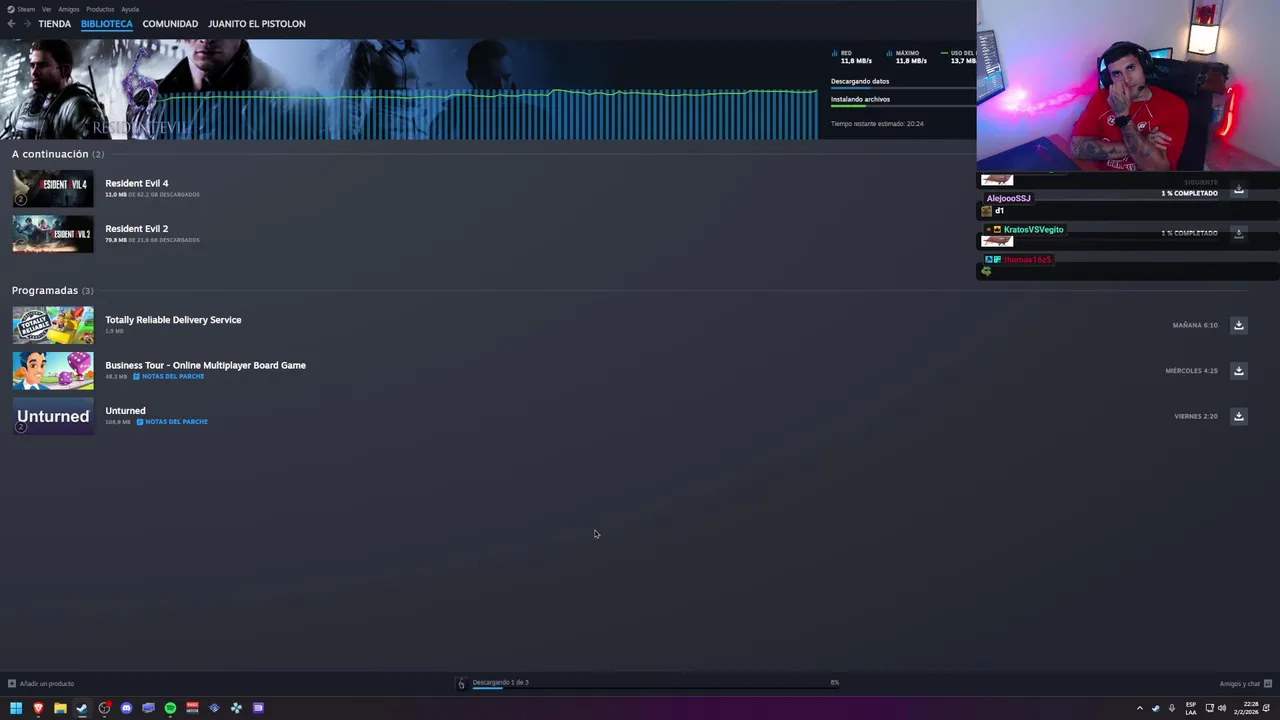Click 'Tiempo restante estimado: 20:24' text
1280x720 pixels.
(877, 124)
